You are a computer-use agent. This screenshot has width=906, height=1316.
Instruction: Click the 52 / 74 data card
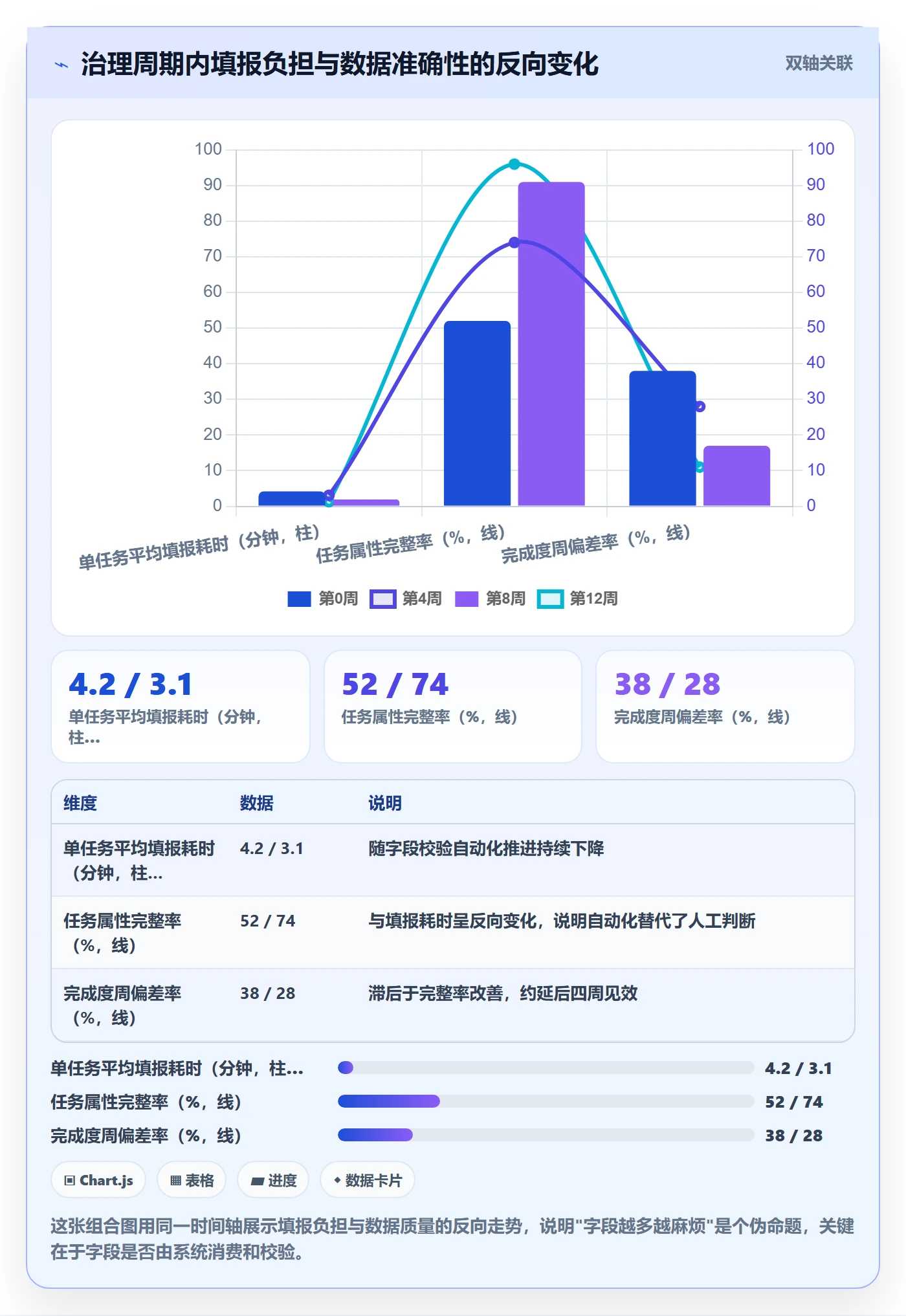click(453, 707)
